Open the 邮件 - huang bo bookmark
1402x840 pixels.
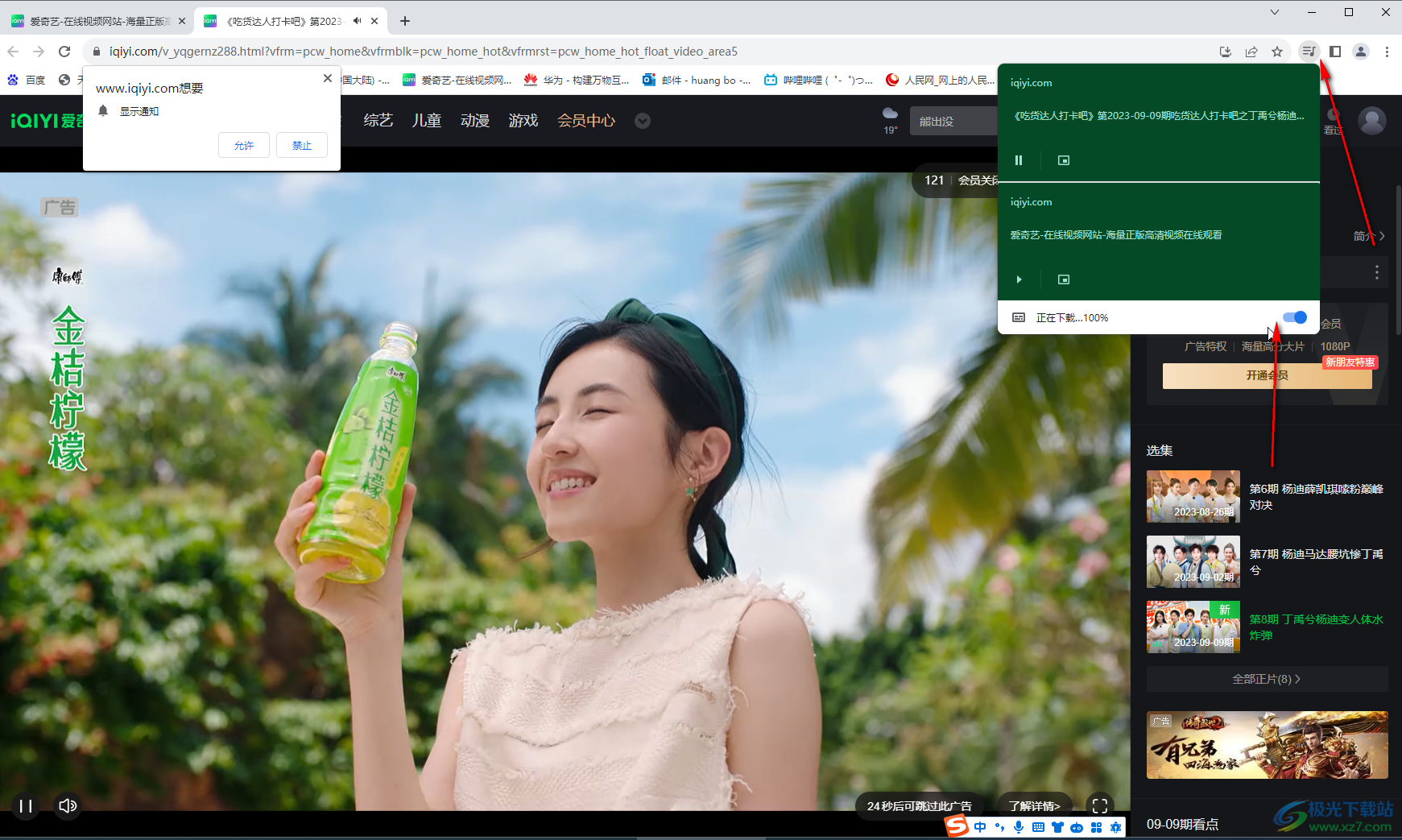pyautogui.click(x=697, y=80)
